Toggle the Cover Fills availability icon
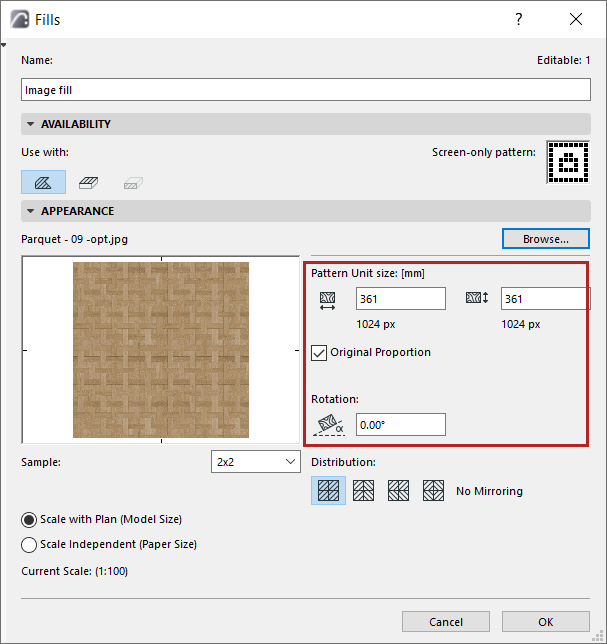 [88, 182]
